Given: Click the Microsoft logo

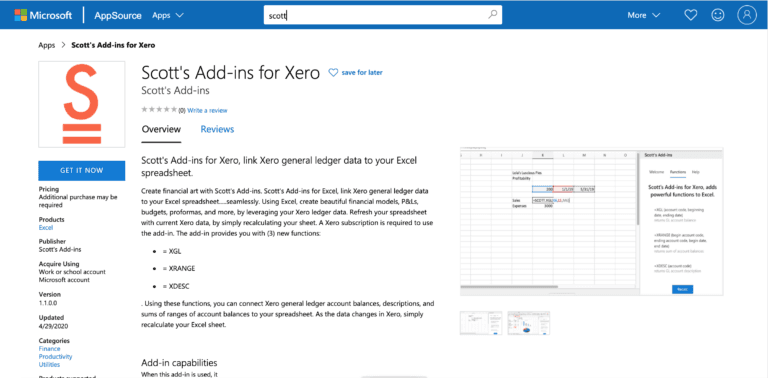Looking at the screenshot, I should pos(43,15).
